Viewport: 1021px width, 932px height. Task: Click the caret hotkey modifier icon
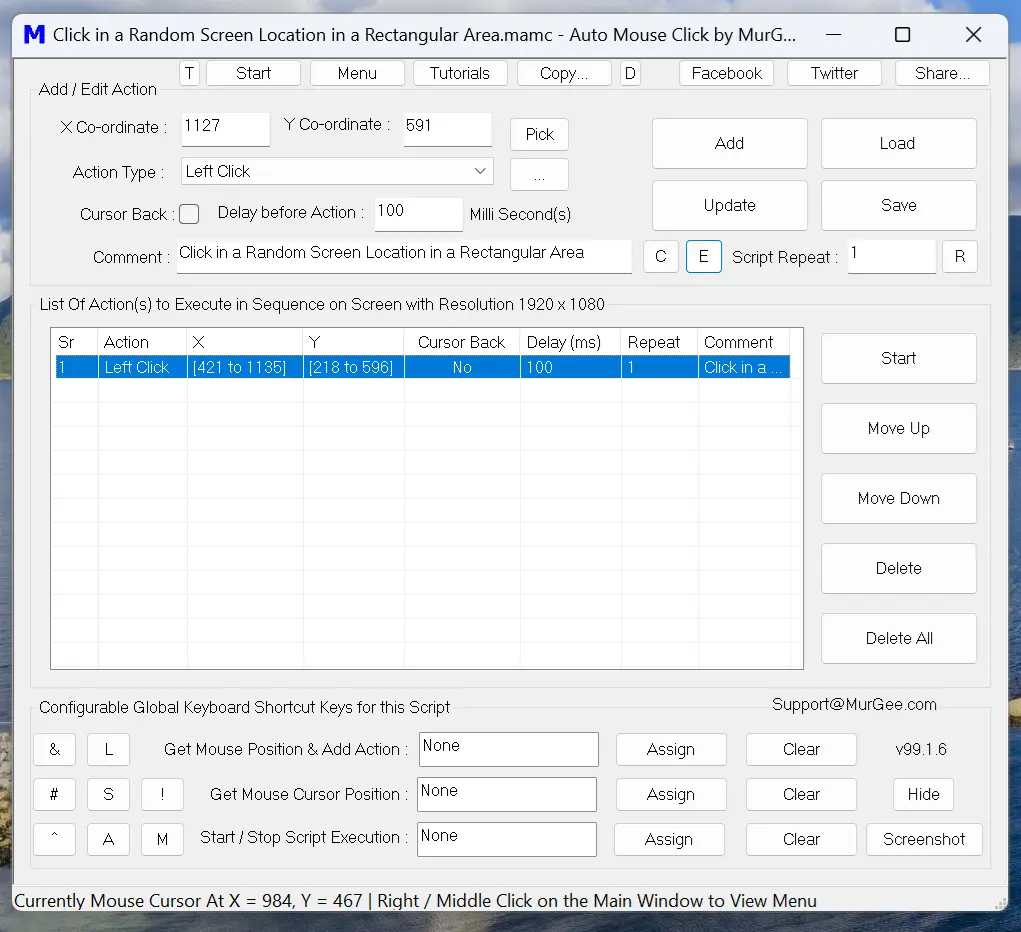[54, 839]
